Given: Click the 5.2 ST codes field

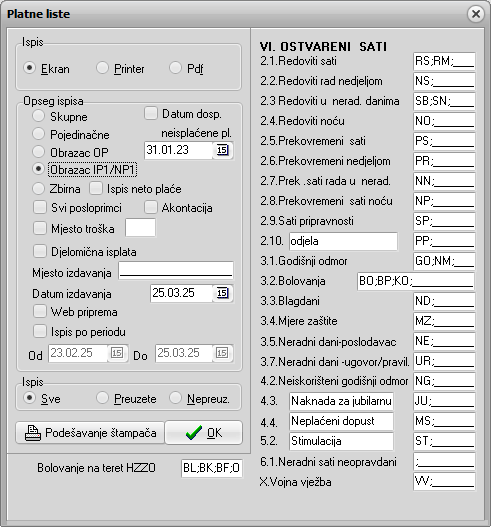Looking at the screenshot, I should click(x=444, y=441).
